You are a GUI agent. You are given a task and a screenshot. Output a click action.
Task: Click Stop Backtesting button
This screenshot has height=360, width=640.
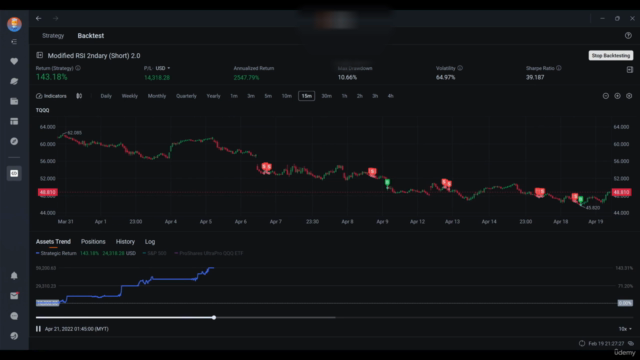coord(611,56)
